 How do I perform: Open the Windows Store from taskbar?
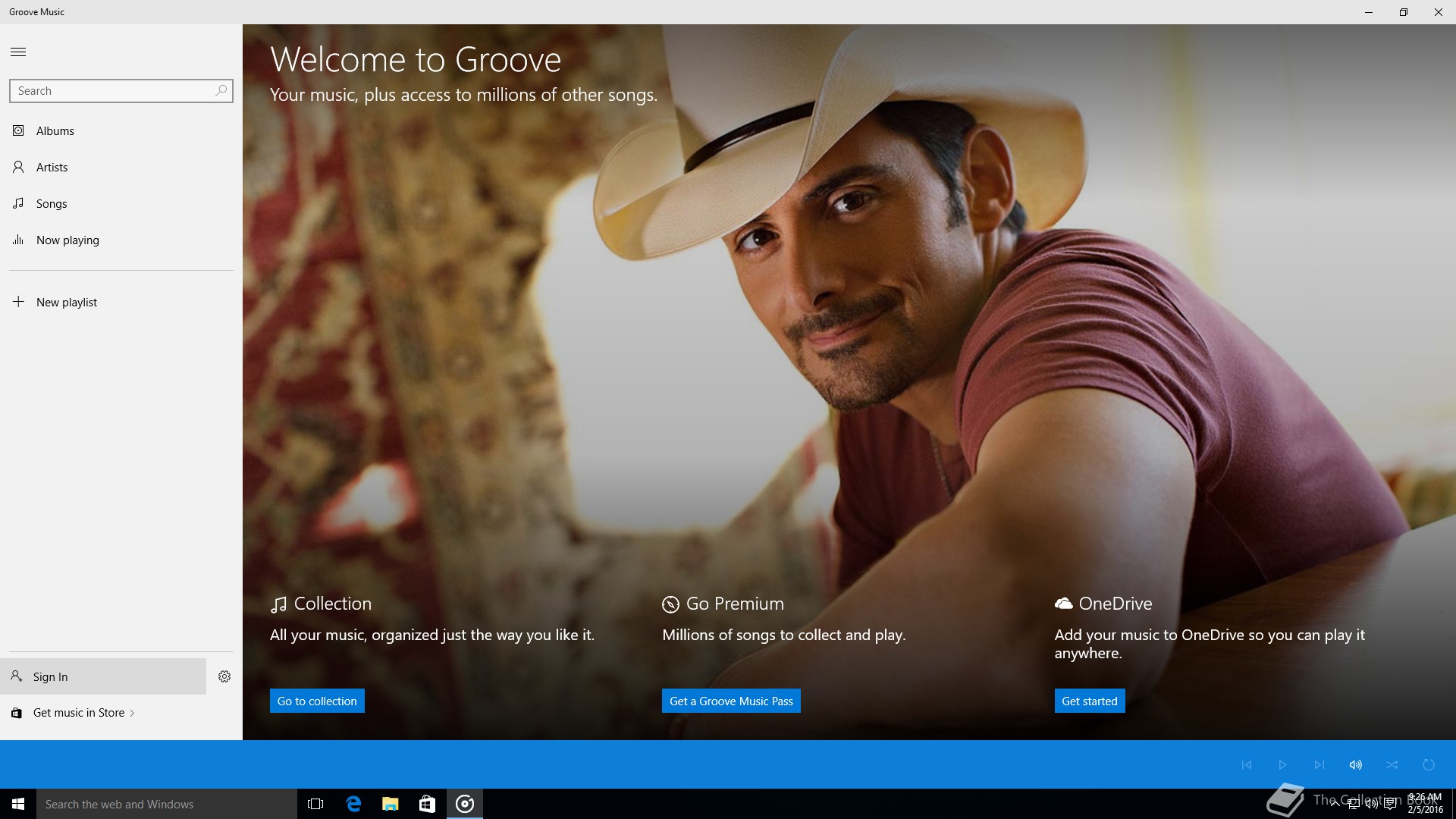coord(427,804)
